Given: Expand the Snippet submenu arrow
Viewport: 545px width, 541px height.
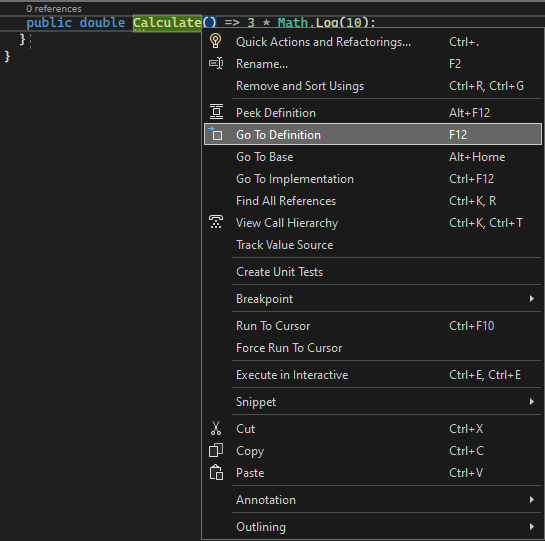Looking at the screenshot, I should (x=531, y=402).
